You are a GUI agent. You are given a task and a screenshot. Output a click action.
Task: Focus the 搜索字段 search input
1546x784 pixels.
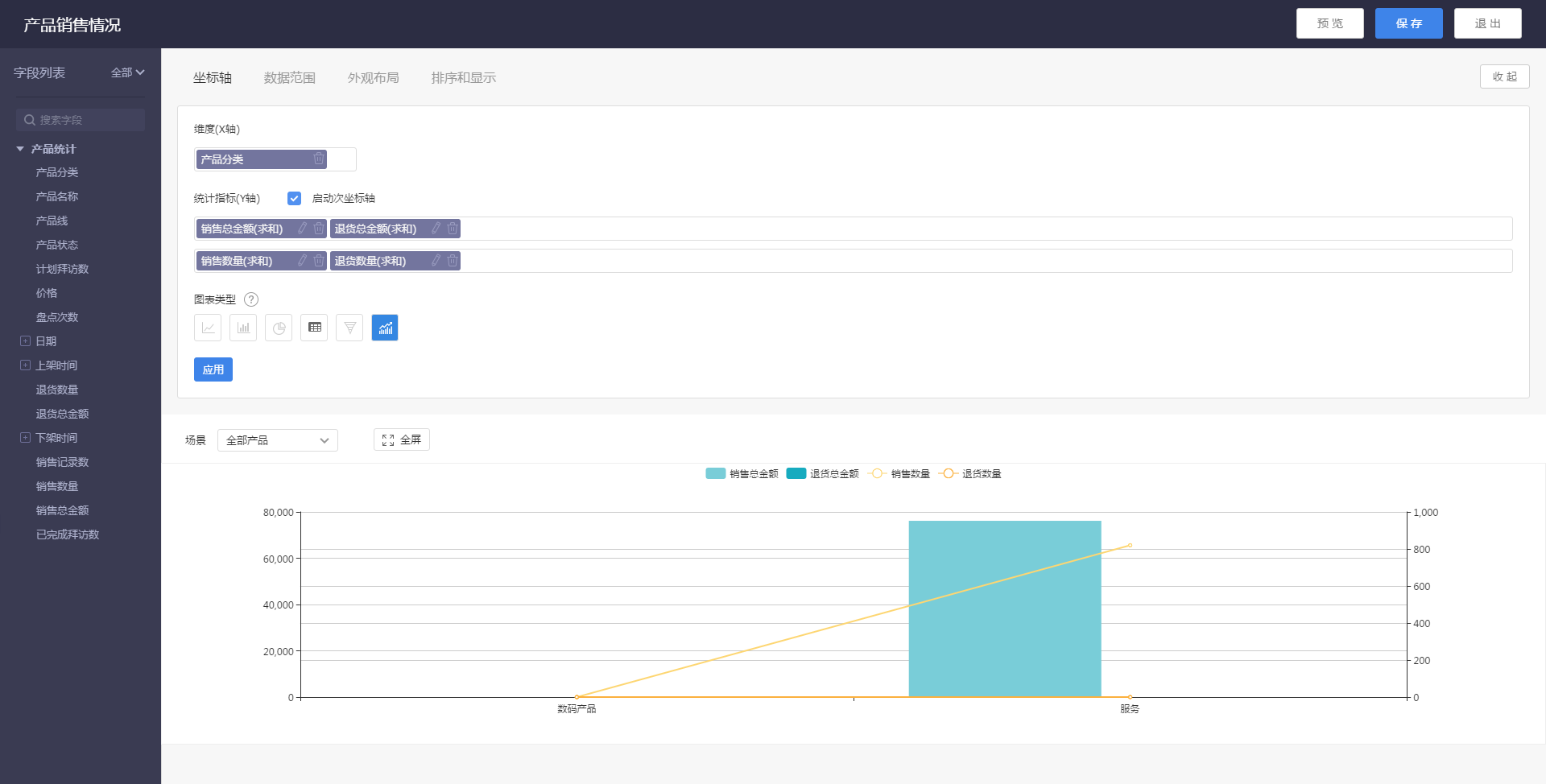click(81, 120)
